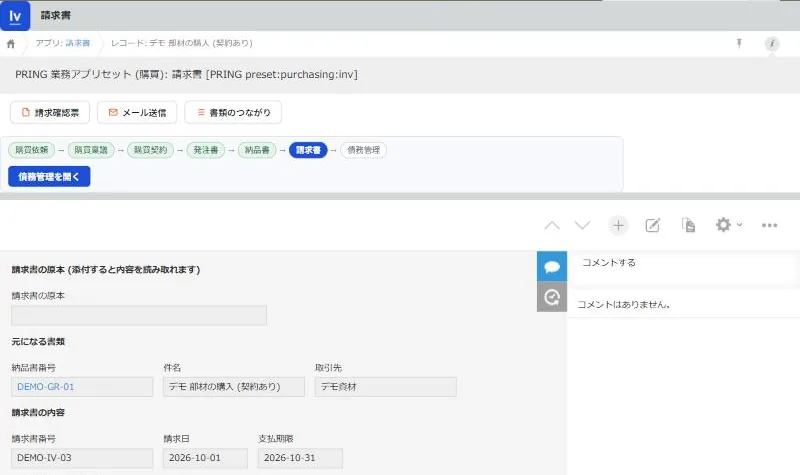Click the 件名 field value デモ 部材の購入

point(234,387)
